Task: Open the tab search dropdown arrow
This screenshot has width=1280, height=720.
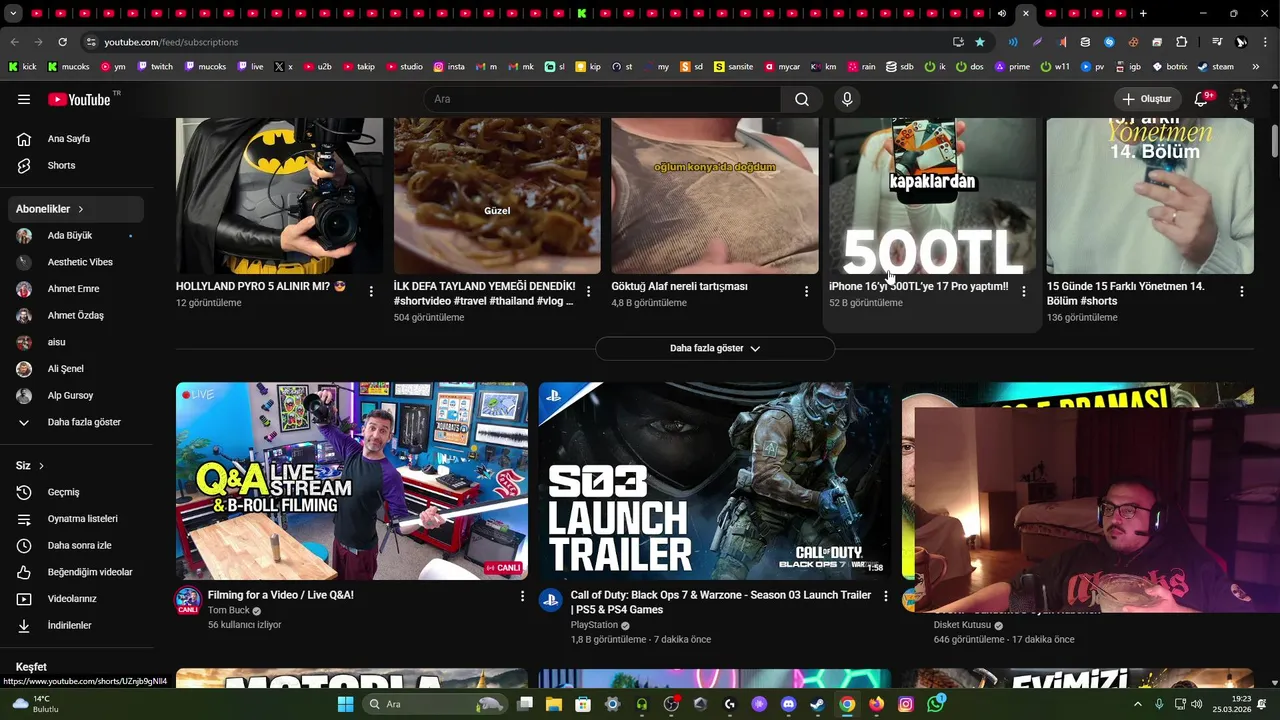Action: point(13,13)
